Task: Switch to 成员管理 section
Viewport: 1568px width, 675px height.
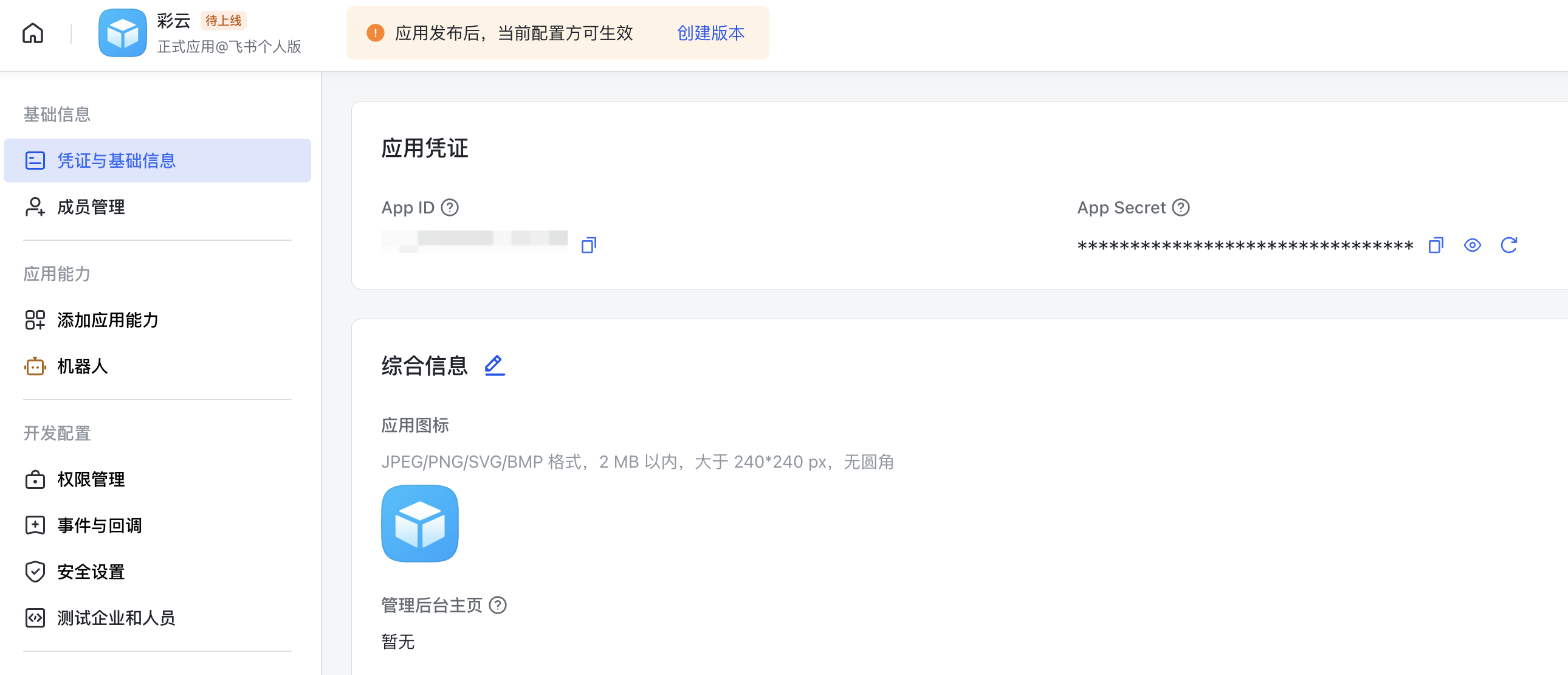Action: (90, 207)
